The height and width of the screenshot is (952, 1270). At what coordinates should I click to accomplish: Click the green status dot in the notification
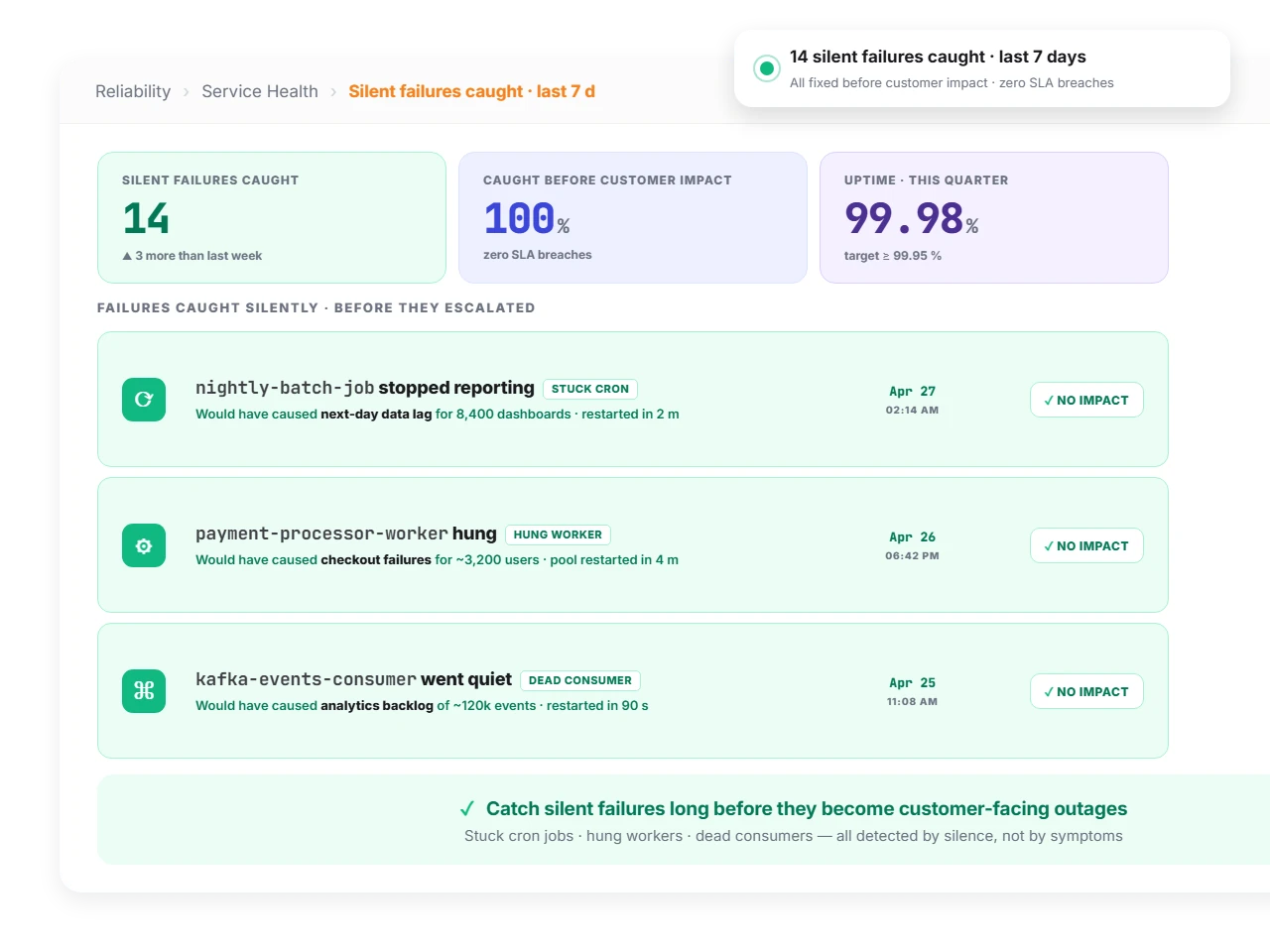[x=767, y=68]
